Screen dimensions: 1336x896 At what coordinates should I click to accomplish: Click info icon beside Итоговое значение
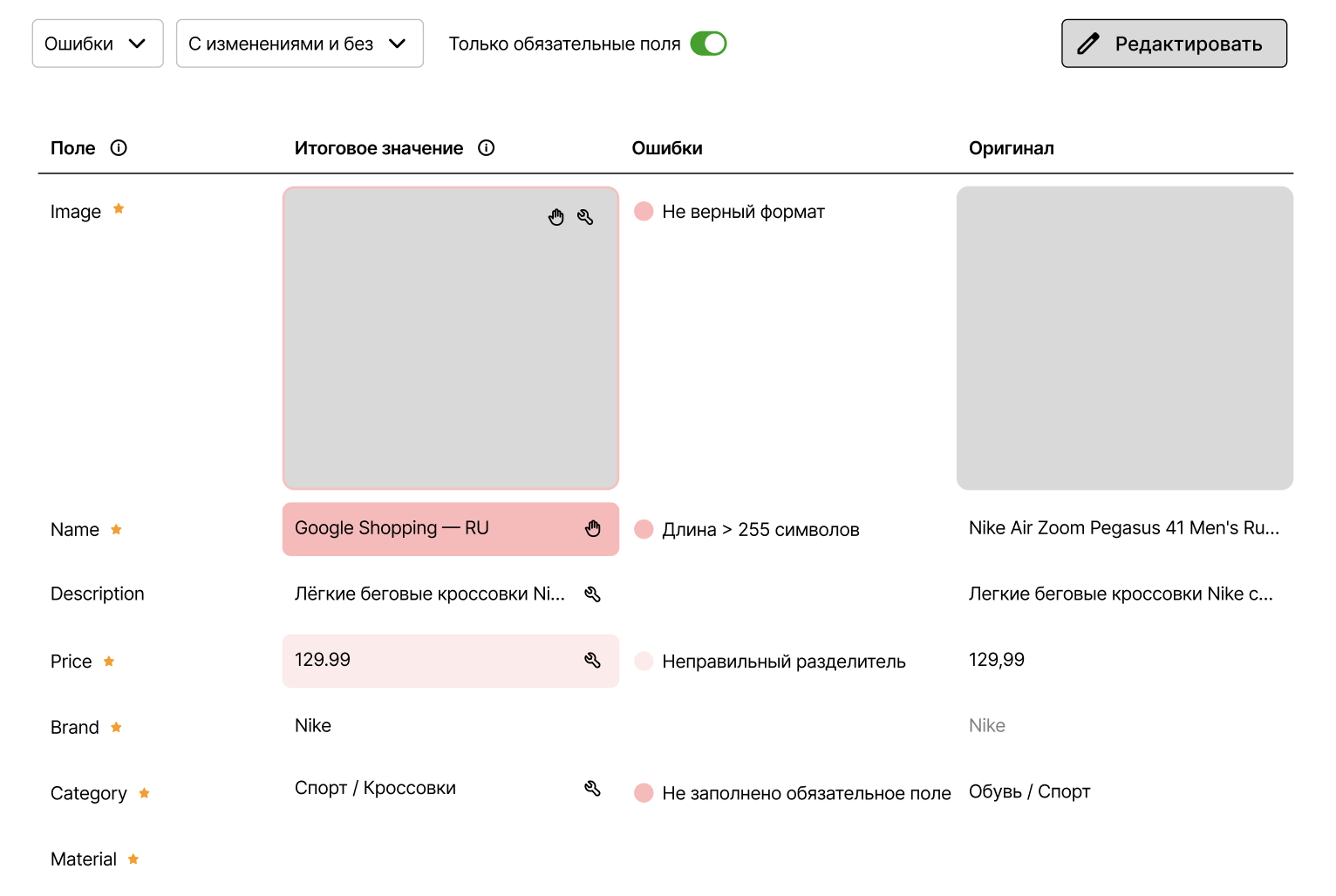point(487,148)
